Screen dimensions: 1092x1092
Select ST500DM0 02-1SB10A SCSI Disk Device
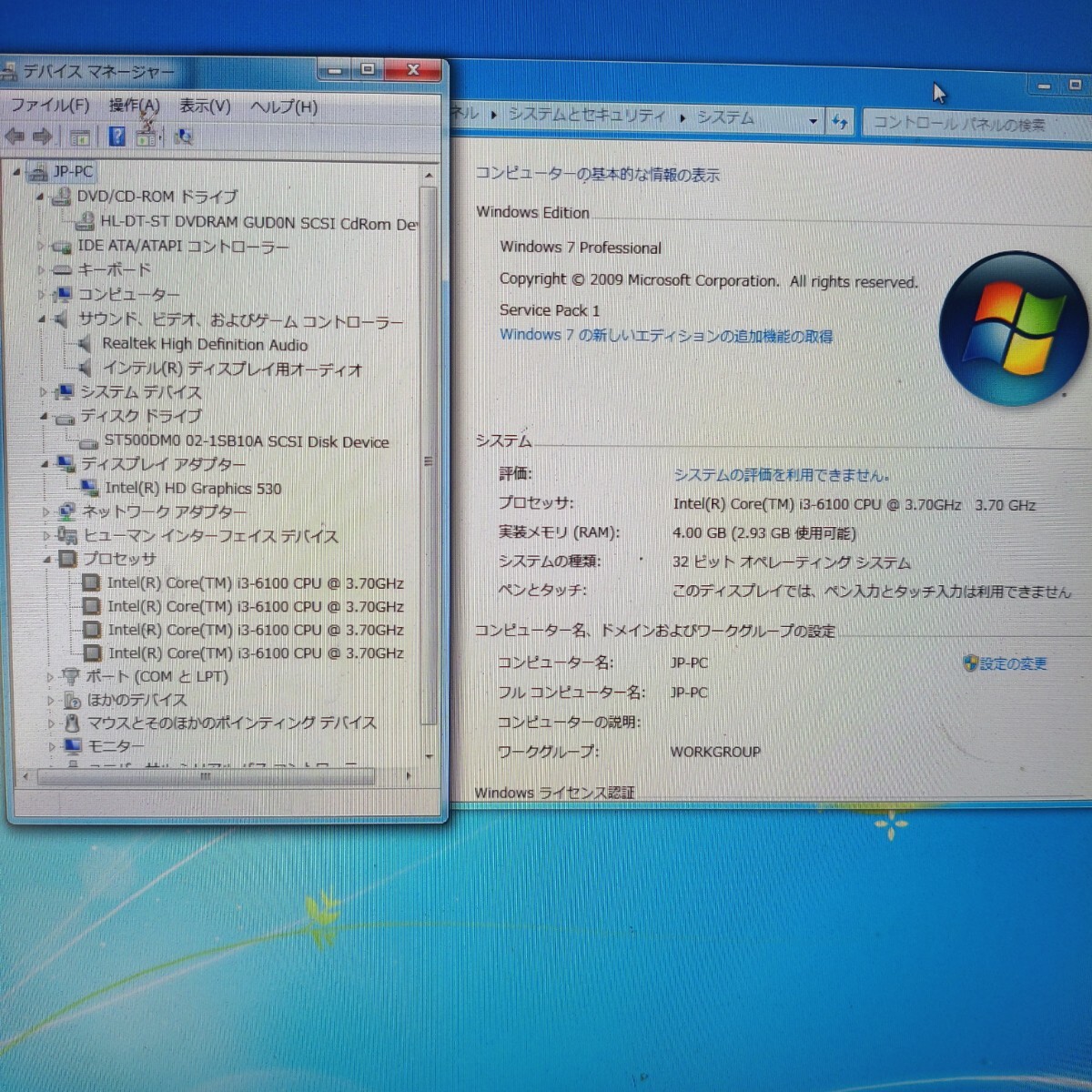pyautogui.click(x=247, y=442)
